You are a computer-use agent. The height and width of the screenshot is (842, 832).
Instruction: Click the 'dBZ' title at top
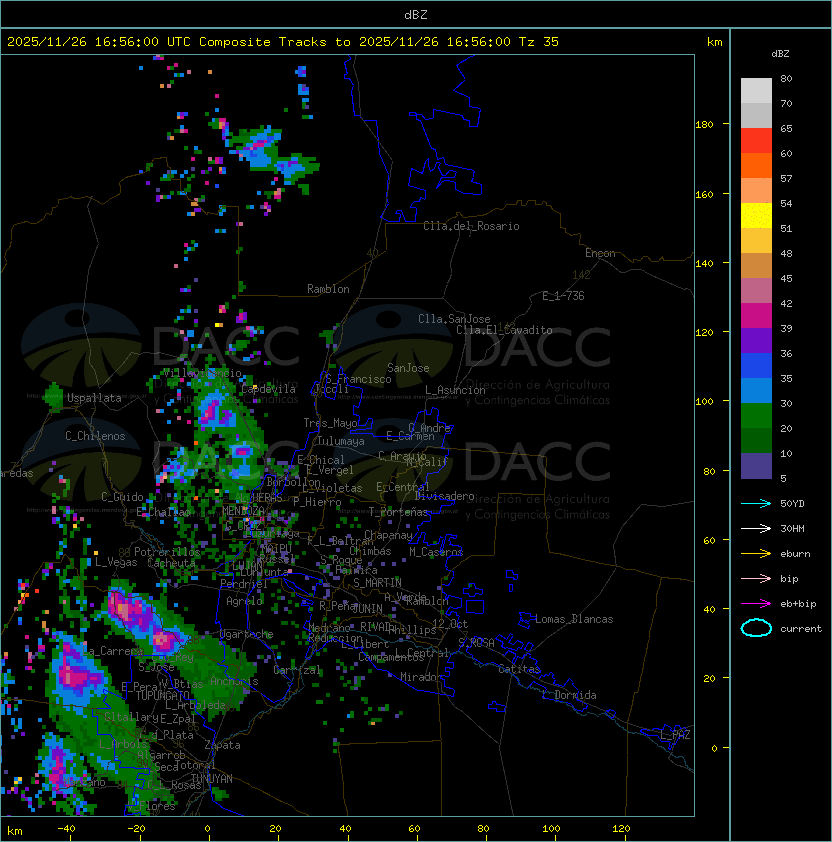point(416,14)
